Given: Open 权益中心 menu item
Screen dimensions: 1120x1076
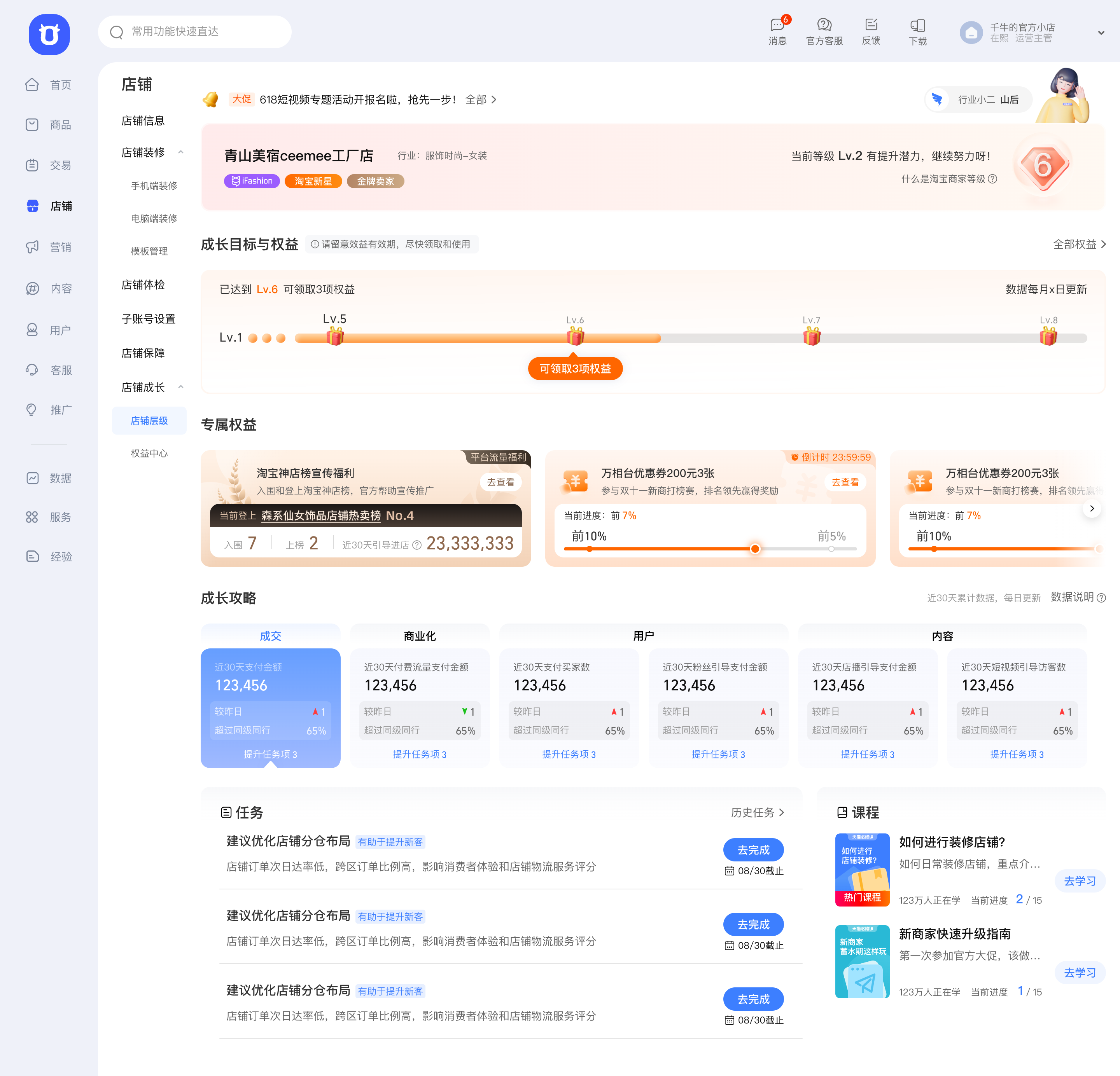Looking at the screenshot, I should (x=149, y=453).
